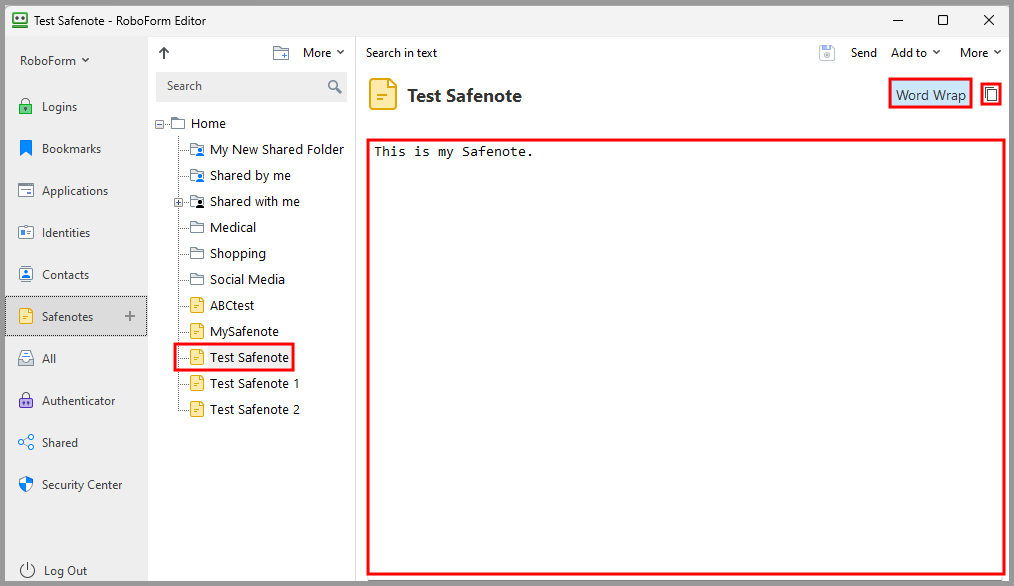1014x586 pixels.
Task: Open the Add to dropdown
Action: pyautogui.click(x=915, y=53)
